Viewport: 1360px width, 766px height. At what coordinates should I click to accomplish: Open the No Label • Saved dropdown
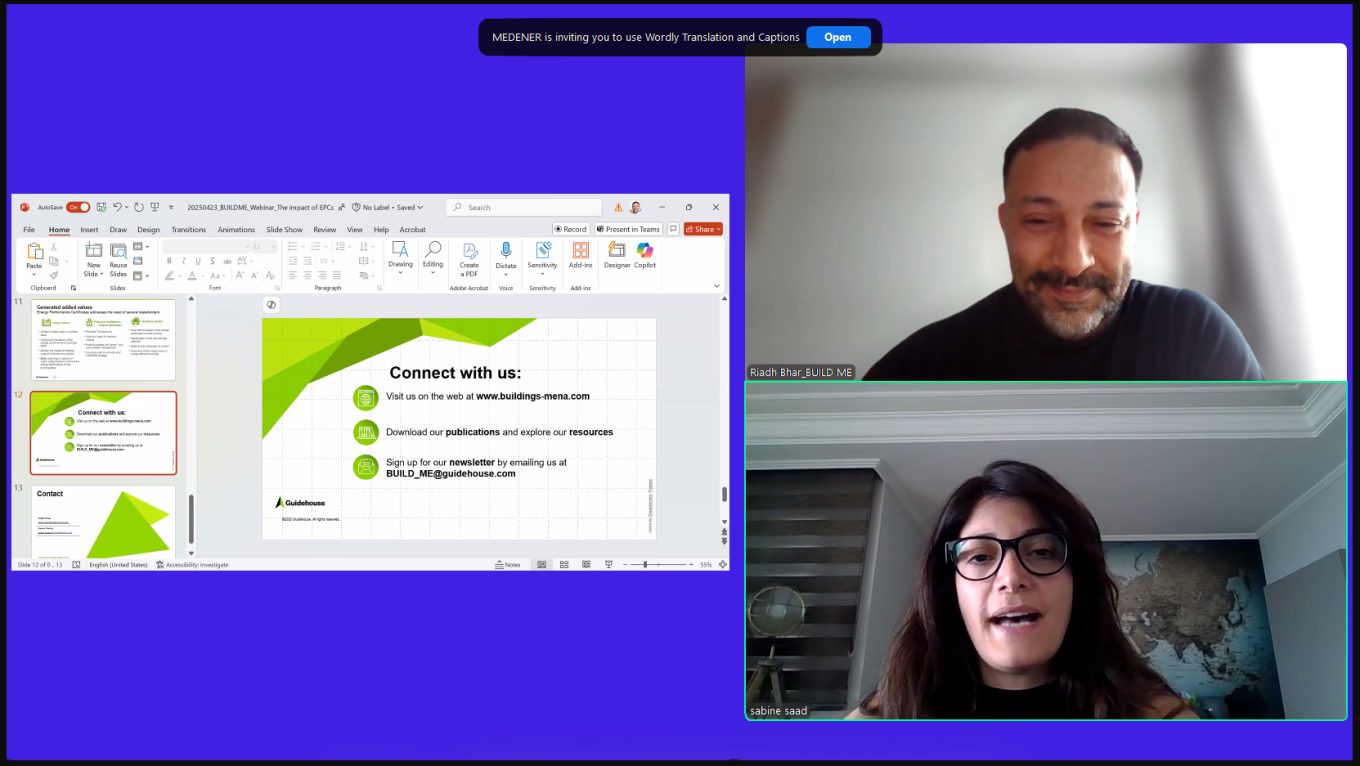tap(387, 207)
